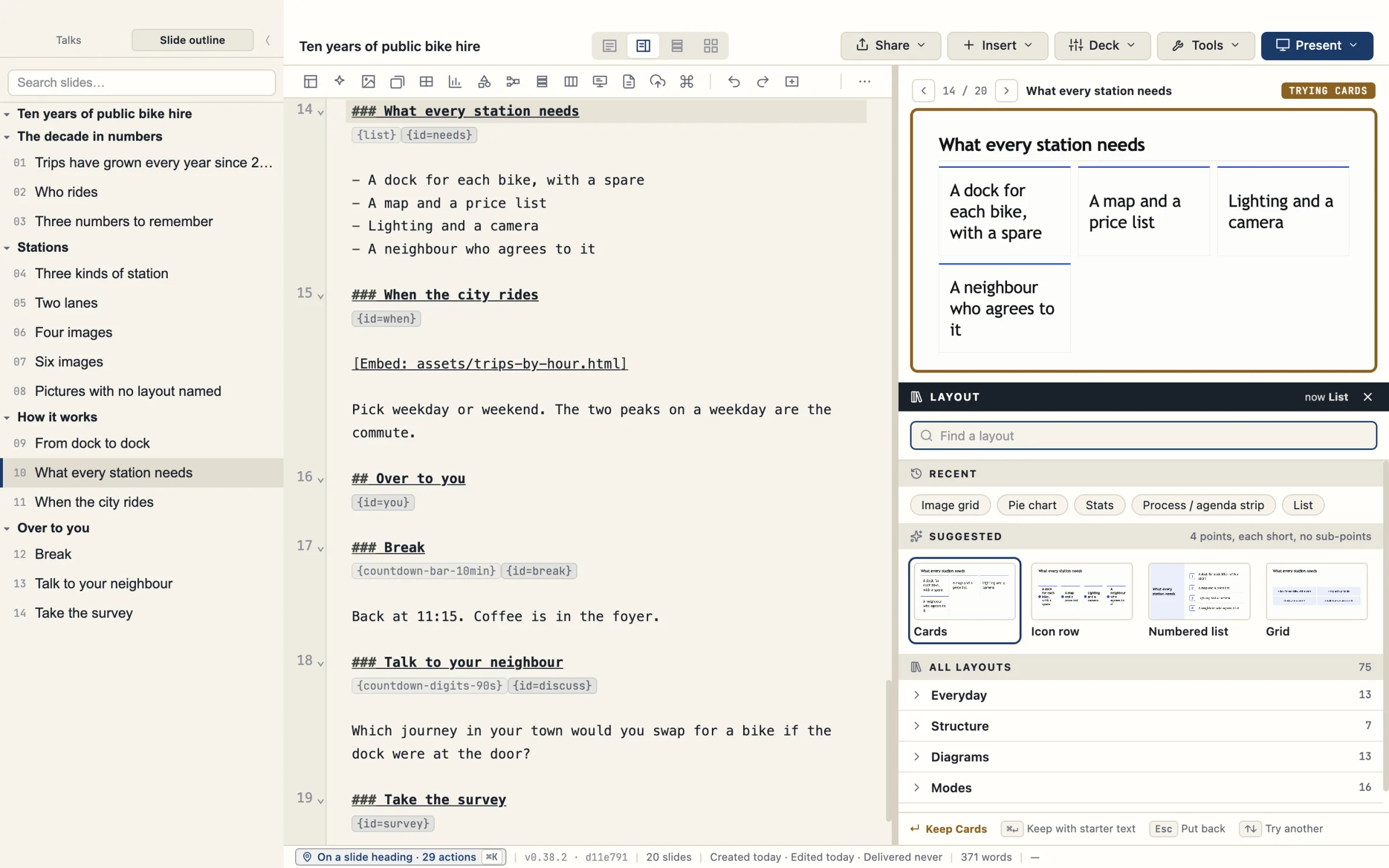Viewport: 1389px width, 868px height.
Task: Click the Present button
Action: [x=1317, y=46]
